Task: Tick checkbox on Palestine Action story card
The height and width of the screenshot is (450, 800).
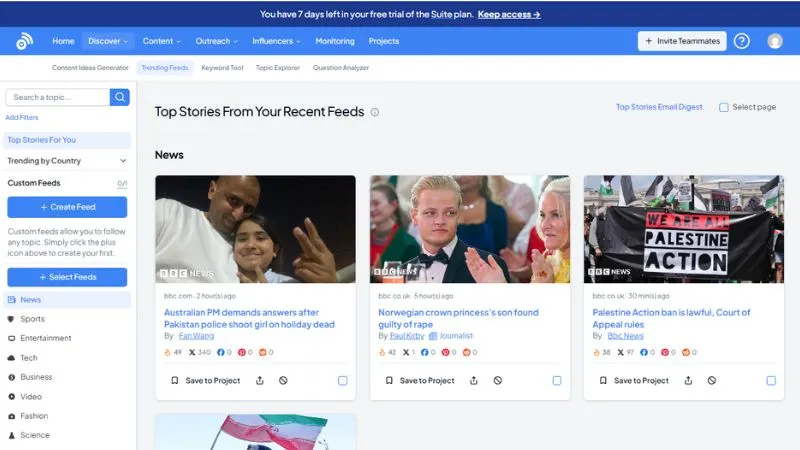Action: [x=771, y=381]
